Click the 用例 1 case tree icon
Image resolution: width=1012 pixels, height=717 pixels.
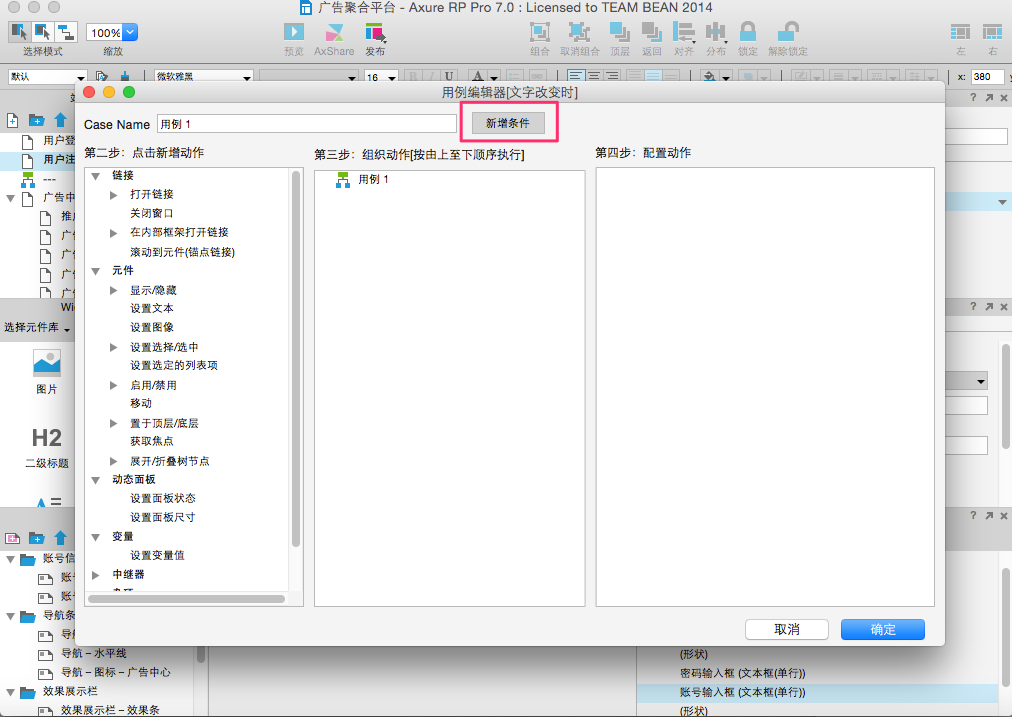click(342, 180)
